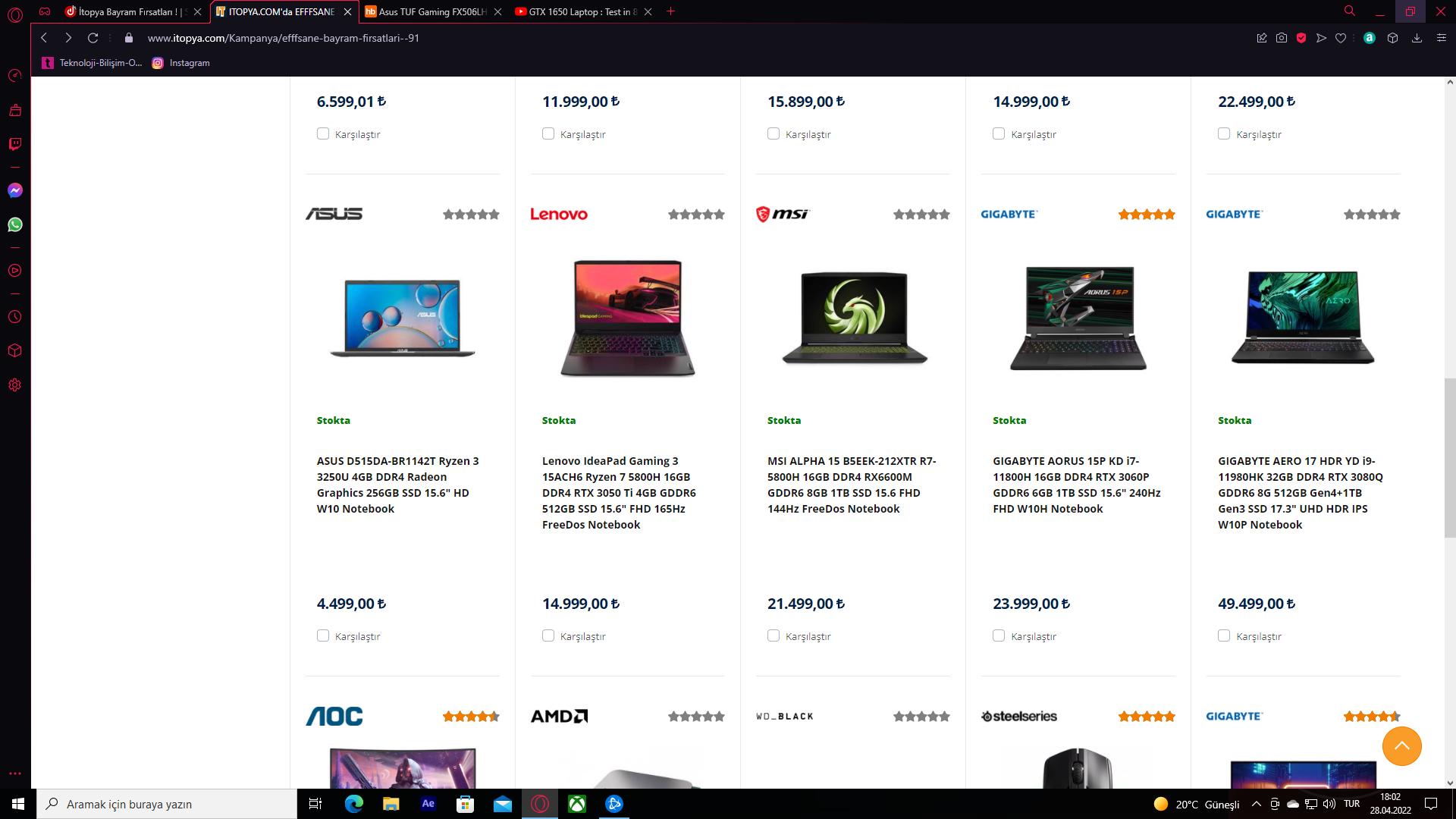Screen dimensions: 1456x819
Task: Open WhatsApp from the sidebar
Action: [15, 224]
